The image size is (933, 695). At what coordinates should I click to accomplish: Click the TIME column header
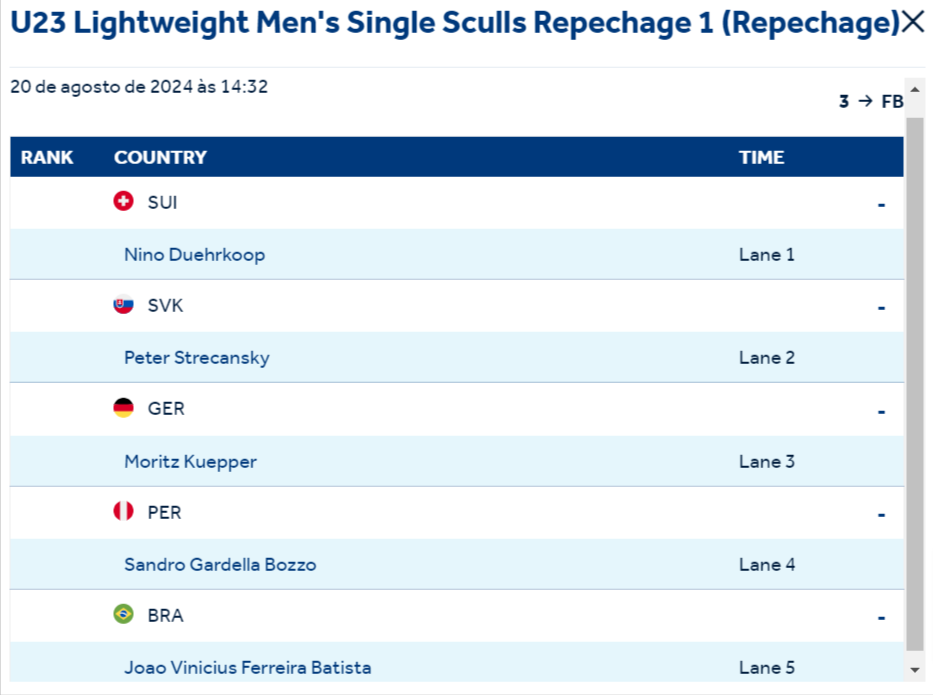(761, 157)
